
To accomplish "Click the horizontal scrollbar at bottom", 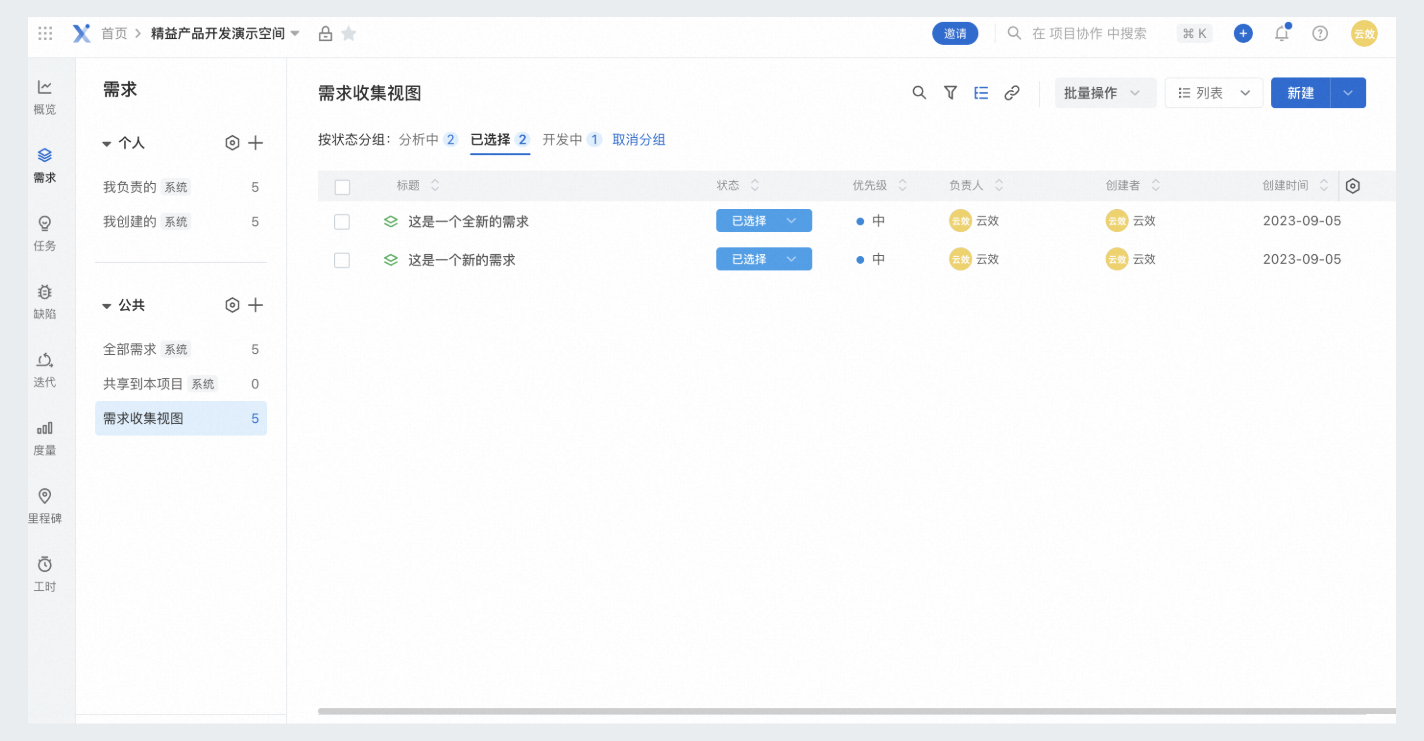I will (856, 712).
